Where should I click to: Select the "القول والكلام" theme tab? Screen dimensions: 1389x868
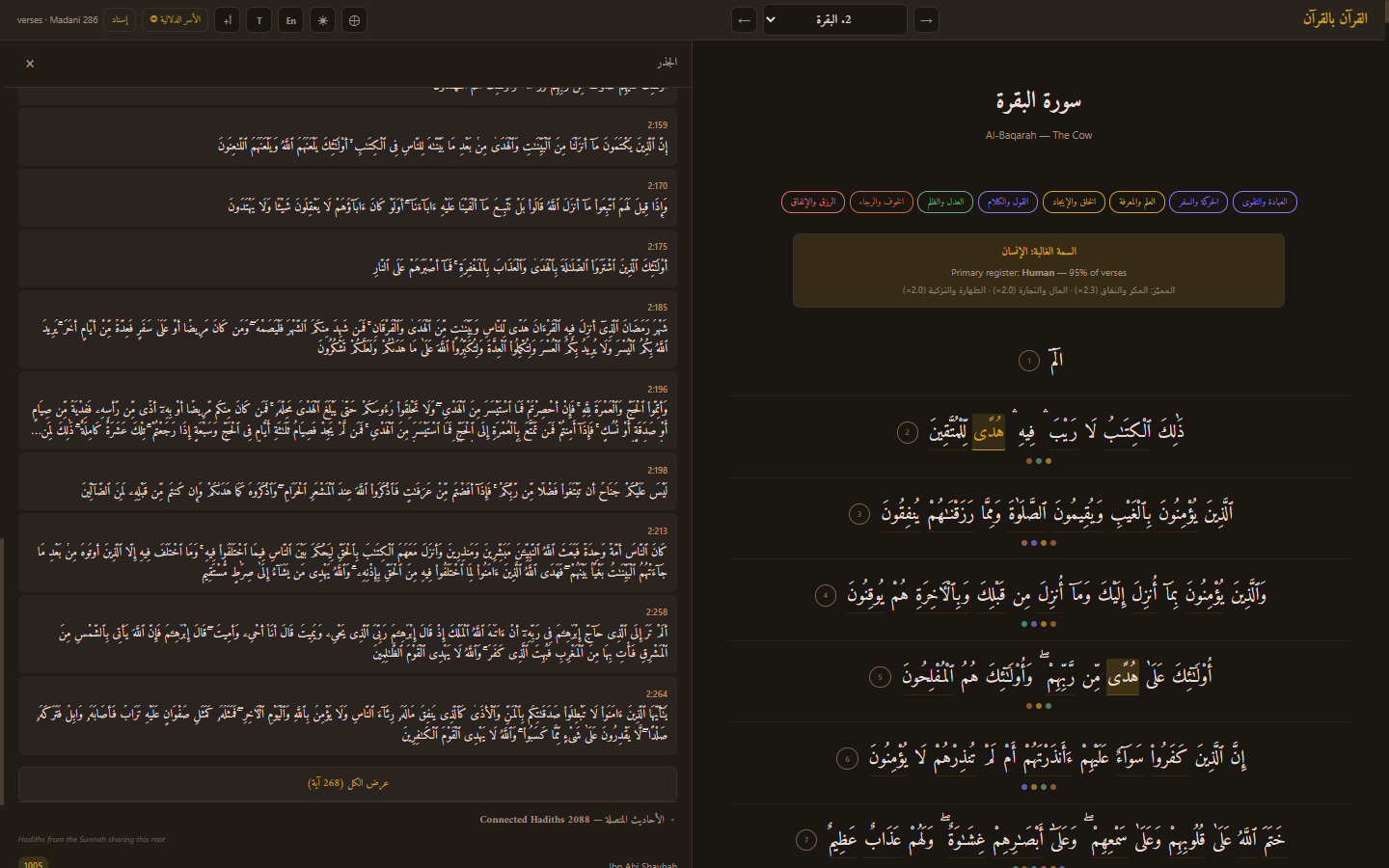point(1008,202)
